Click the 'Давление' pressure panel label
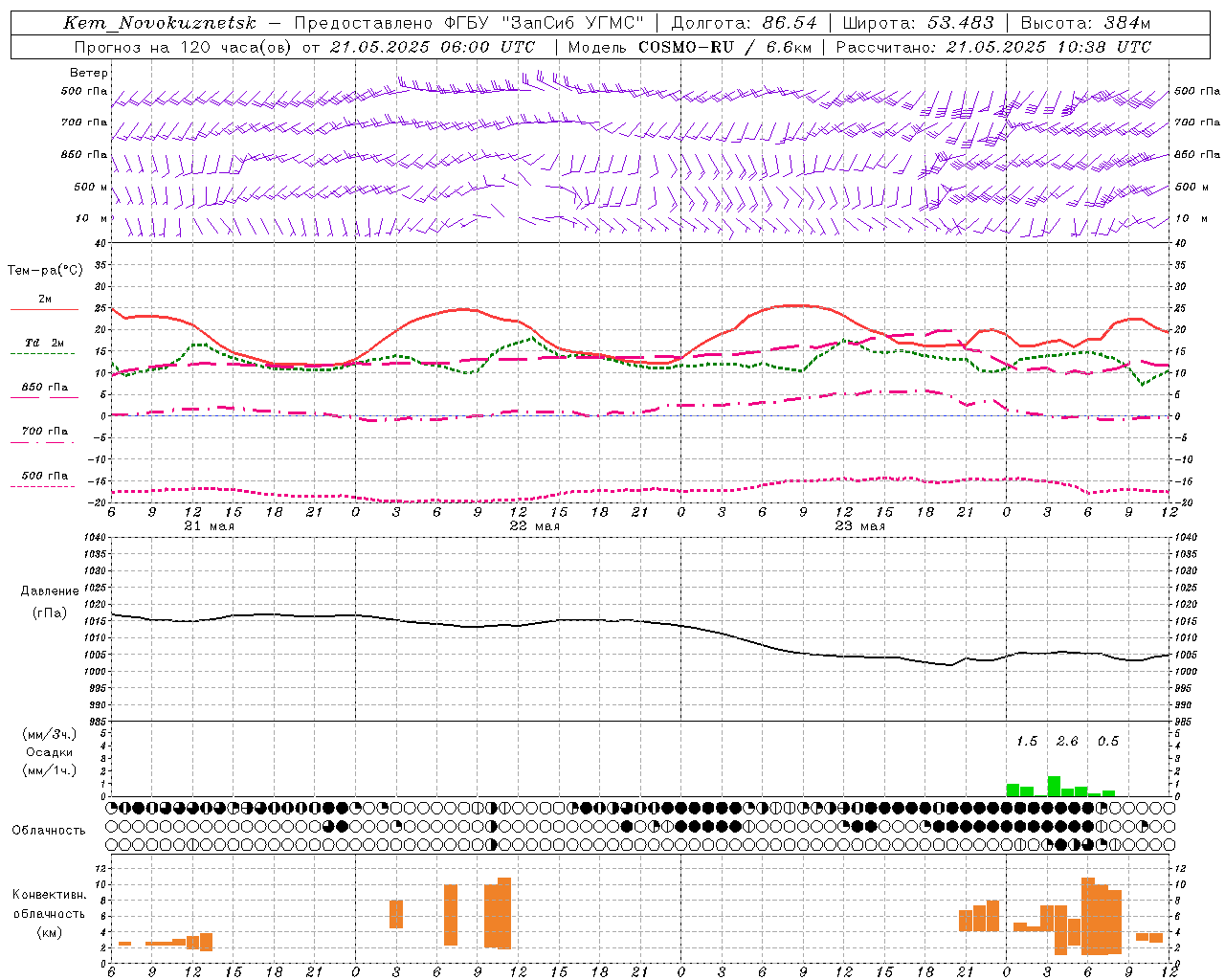Screen dimensions: 1225x980 pyautogui.click(x=50, y=591)
